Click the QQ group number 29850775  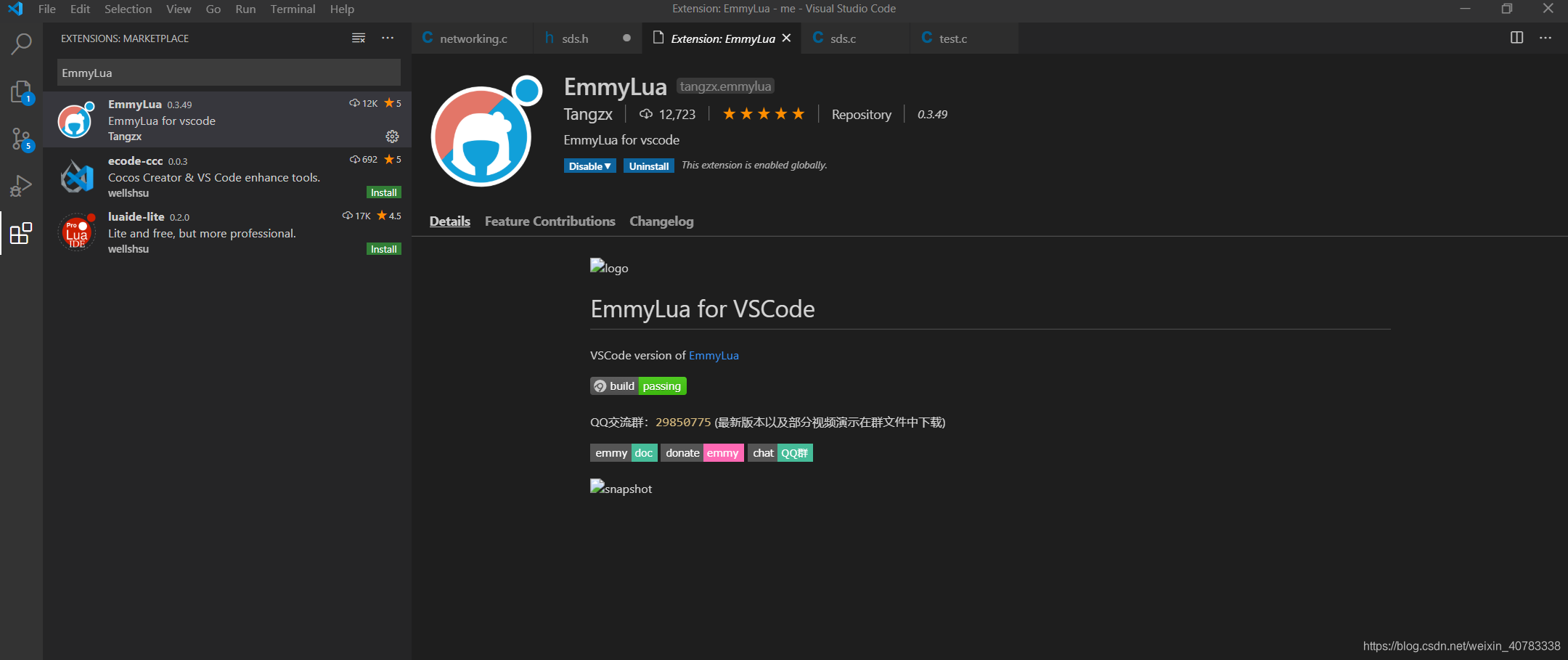click(x=683, y=422)
